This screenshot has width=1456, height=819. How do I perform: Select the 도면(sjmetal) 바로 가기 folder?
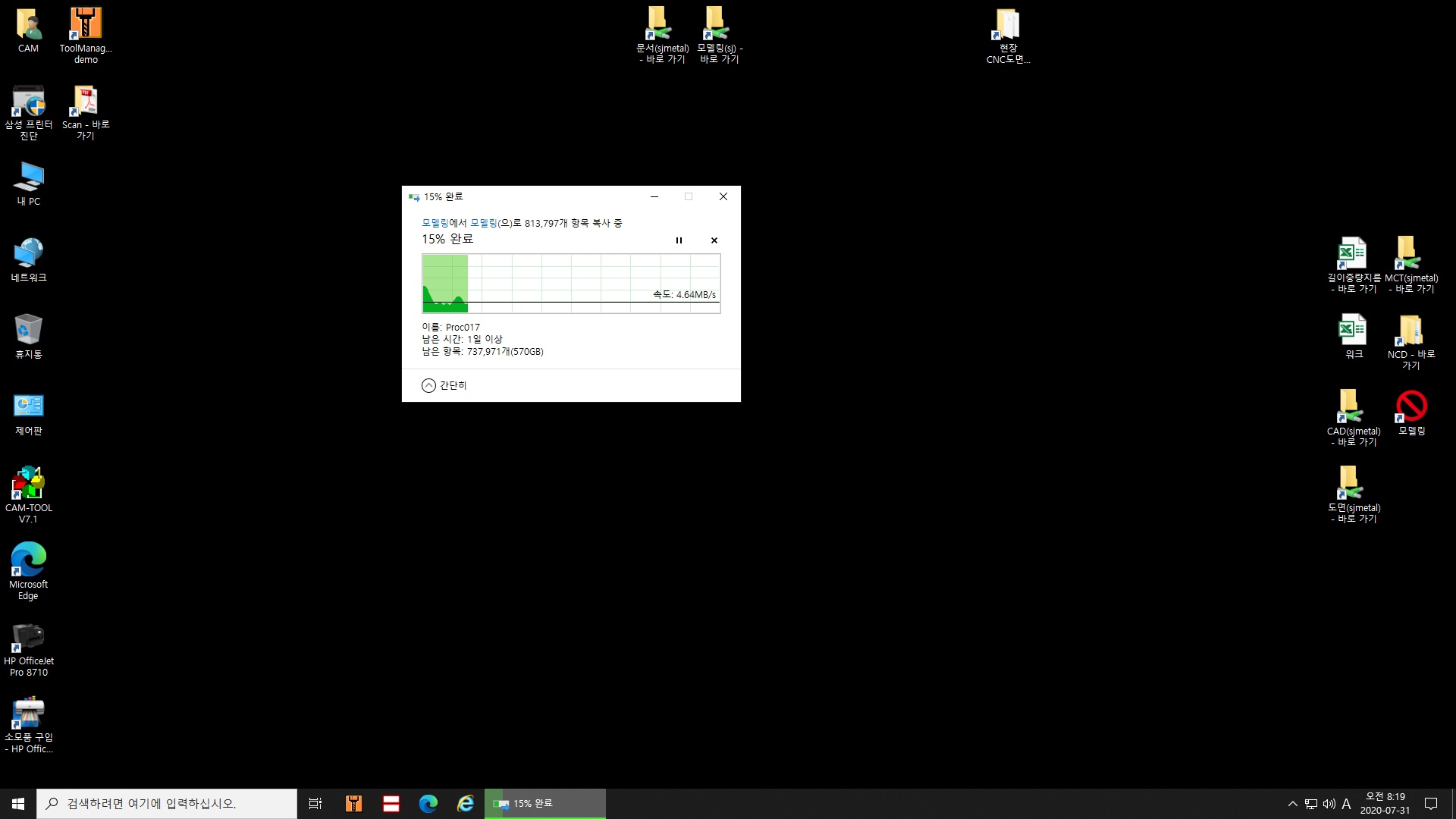pos(1354,494)
